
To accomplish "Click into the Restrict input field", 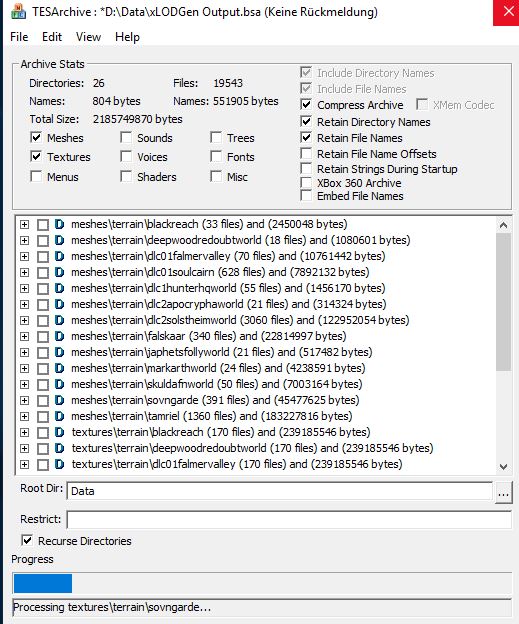I will (289, 520).
